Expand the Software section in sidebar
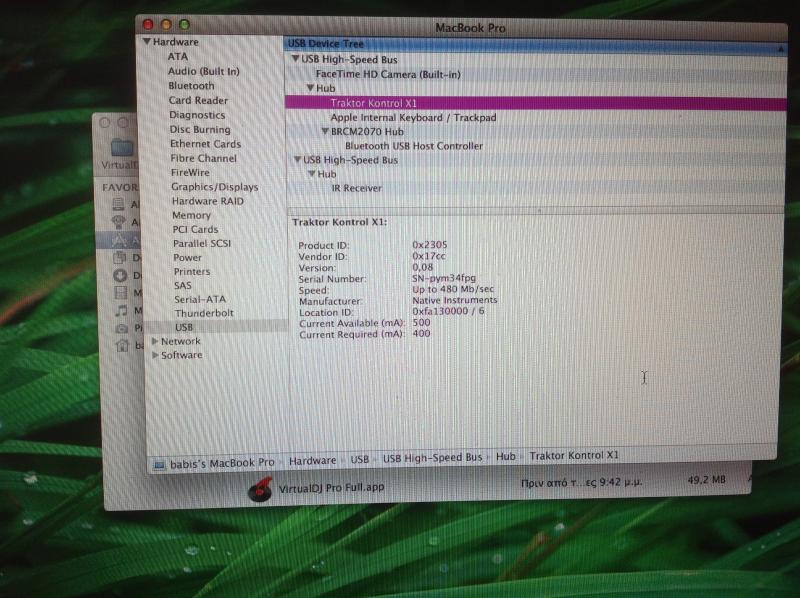The image size is (800, 598). pos(155,355)
